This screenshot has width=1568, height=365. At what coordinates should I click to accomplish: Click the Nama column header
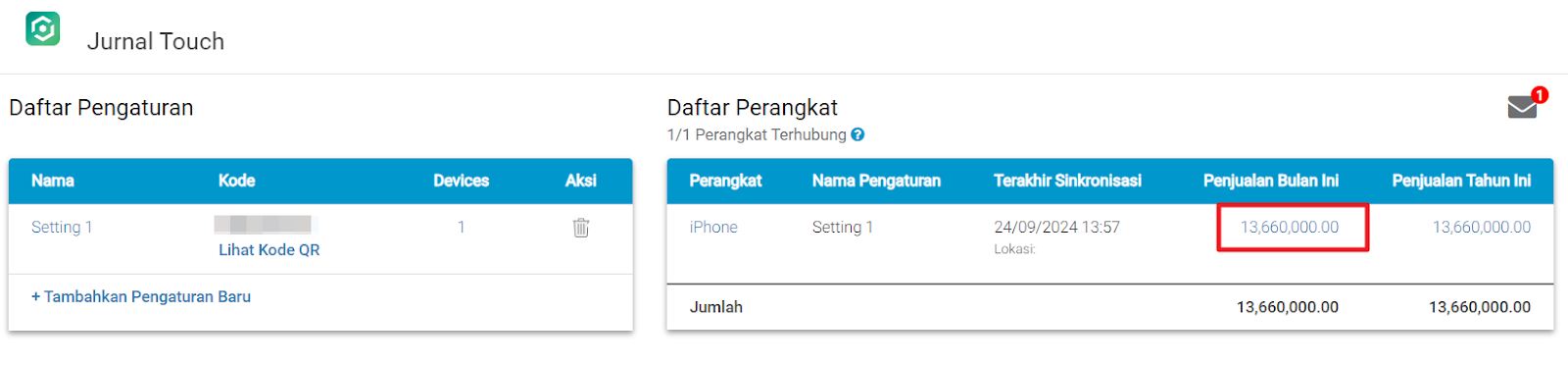click(x=53, y=181)
